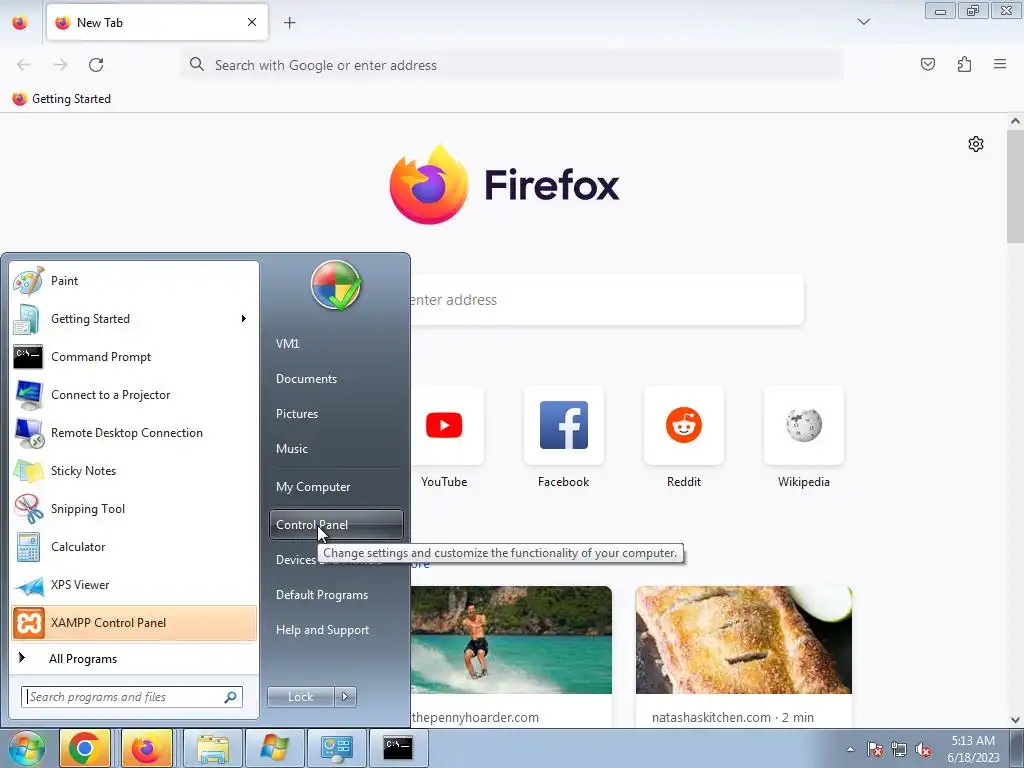Open Calculator from Start menu

134,547
